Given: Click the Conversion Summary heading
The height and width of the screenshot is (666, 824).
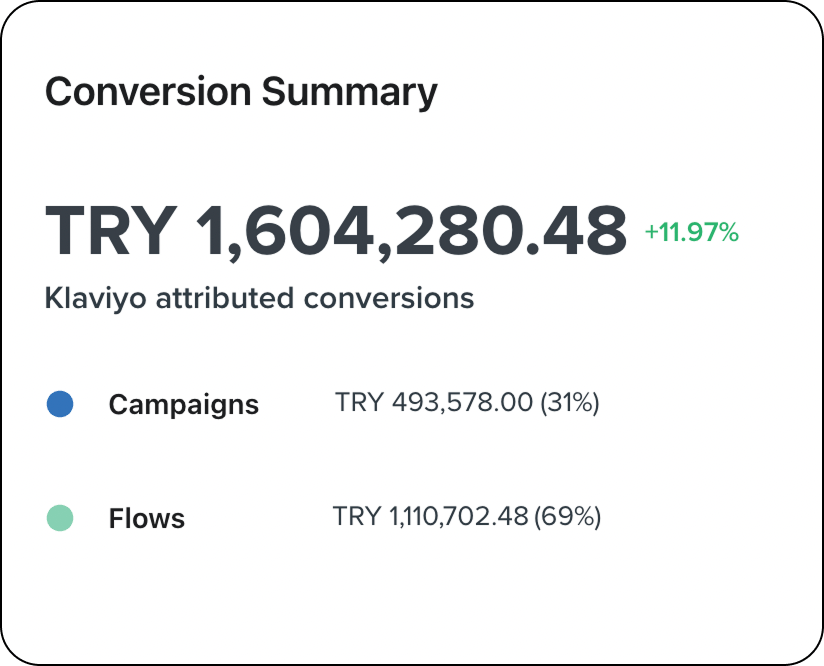Looking at the screenshot, I should (241, 92).
